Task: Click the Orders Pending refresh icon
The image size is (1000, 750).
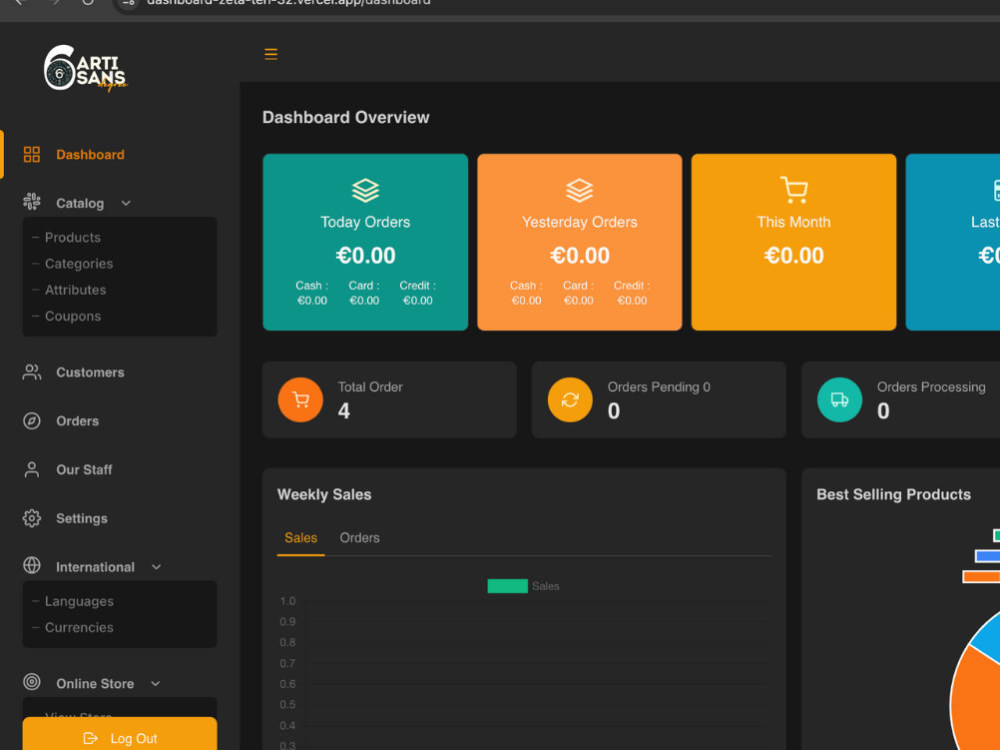Action: point(570,400)
